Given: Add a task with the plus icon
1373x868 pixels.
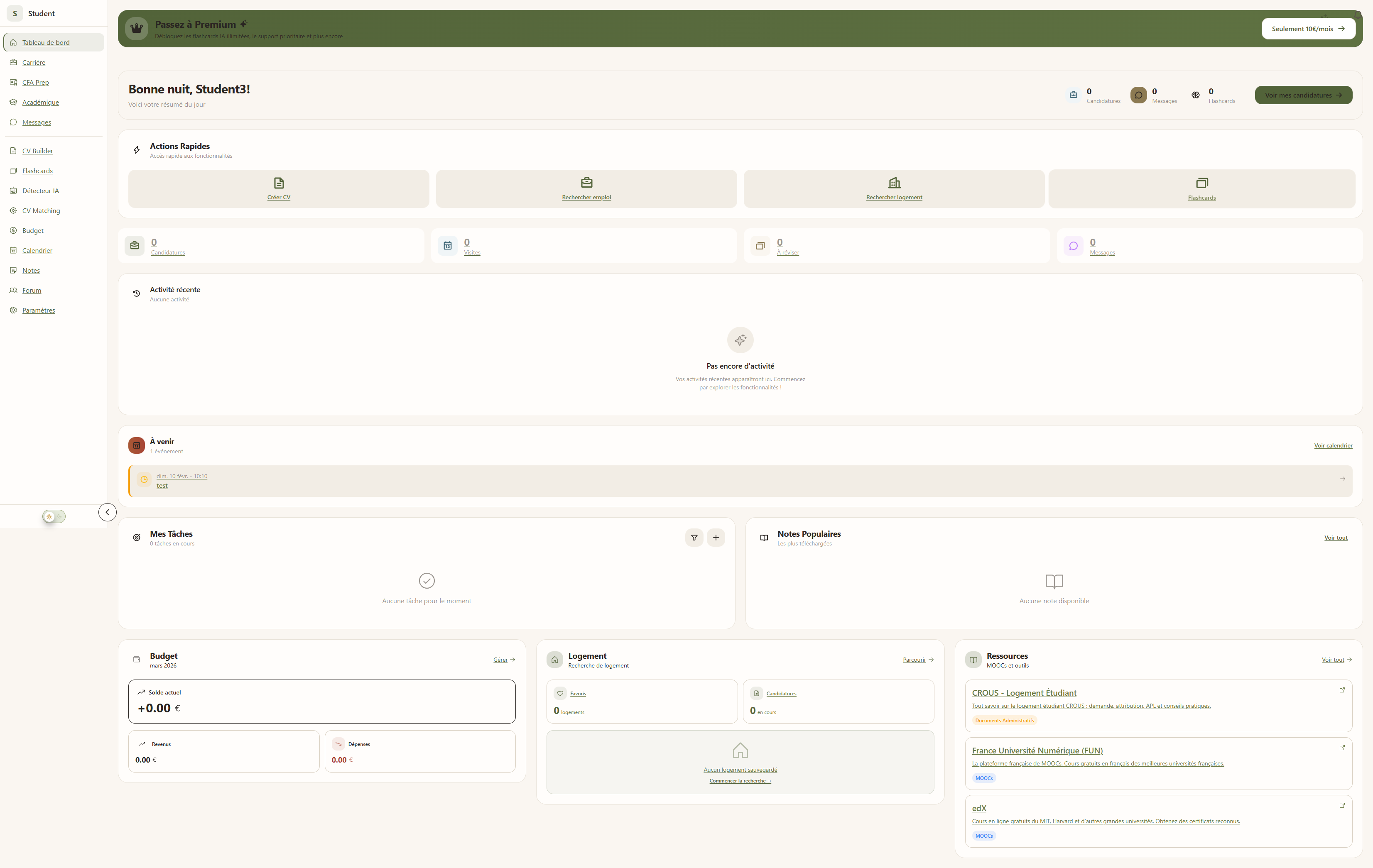Looking at the screenshot, I should (x=716, y=538).
